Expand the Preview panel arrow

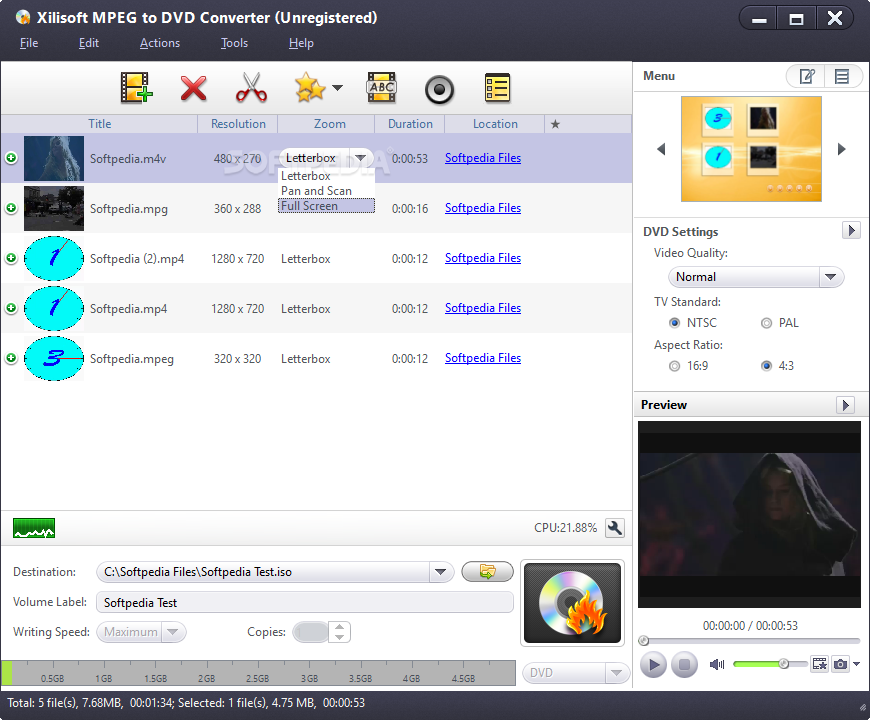[845, 405]
